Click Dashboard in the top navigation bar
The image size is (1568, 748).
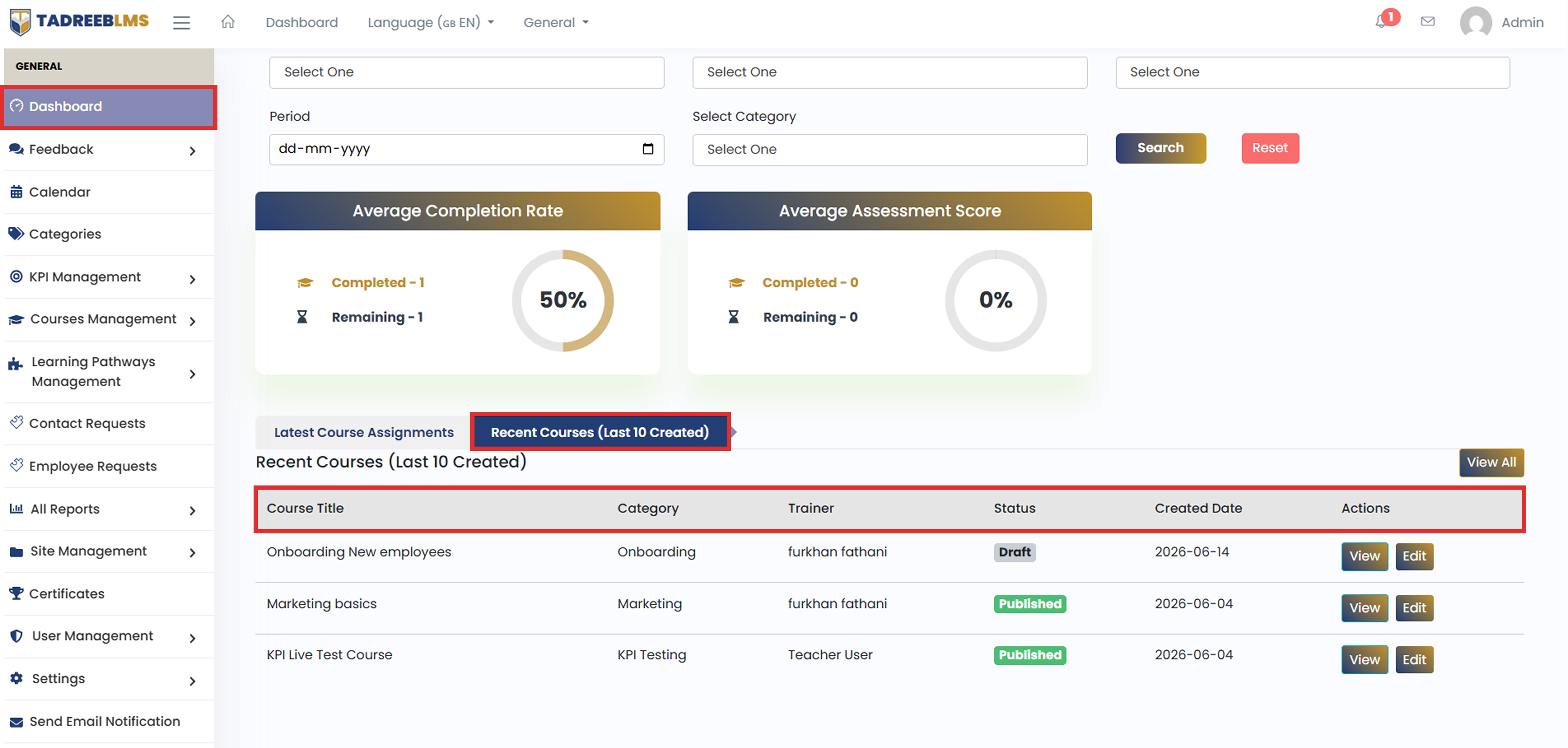coord(302,23)
